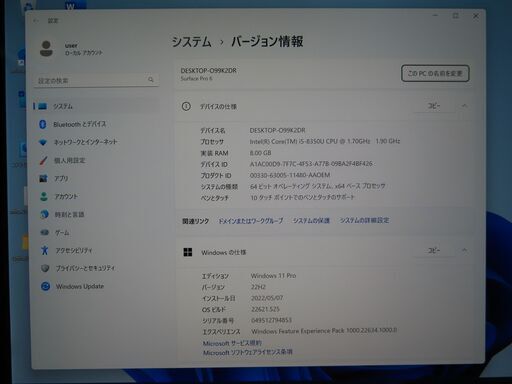The image size is (512, 384).
Task: Select the Windows Feature Experience Pack text
Action: 324,331
